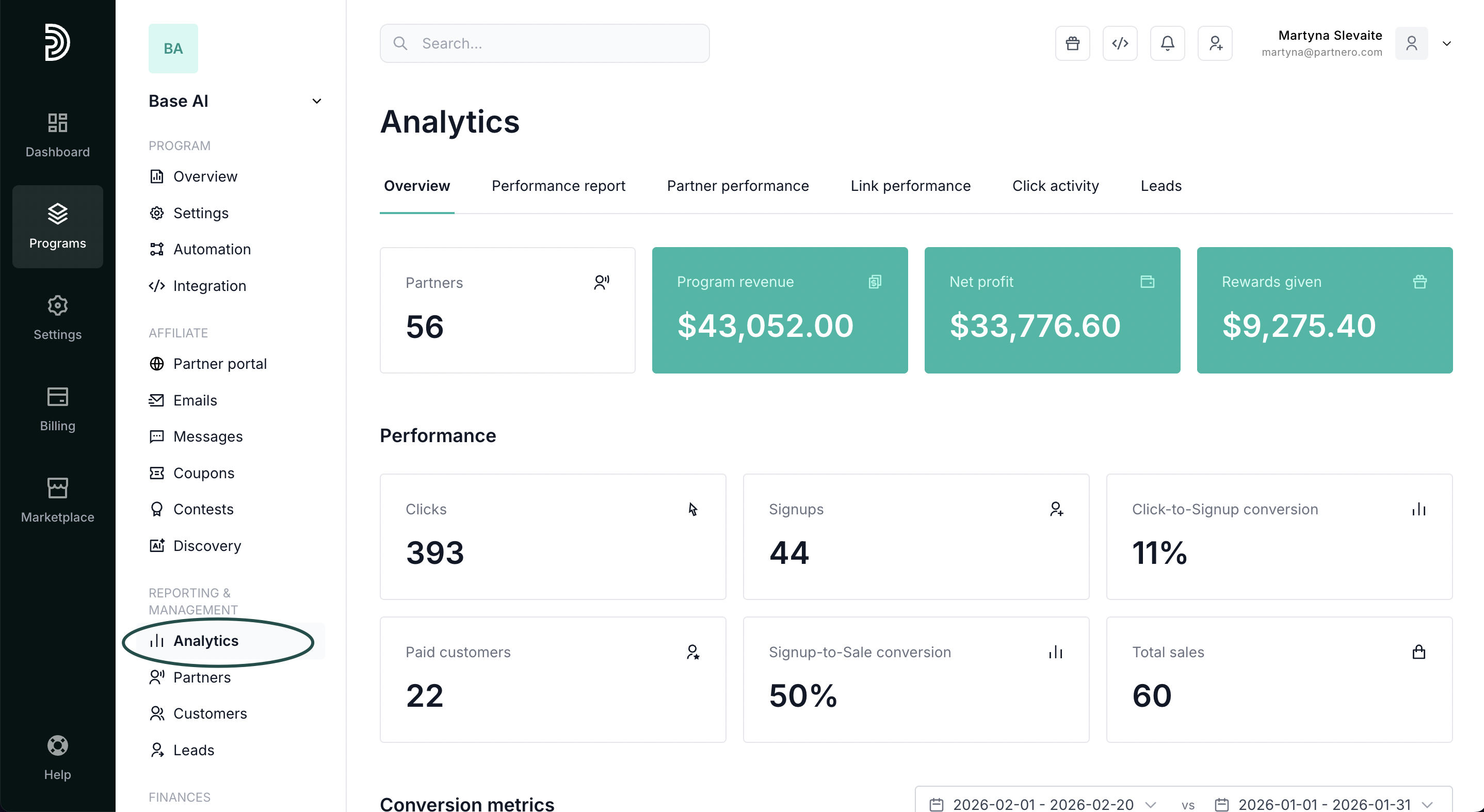
Task: Open Help lifebuoy icon
Action: tap(58, 757)
